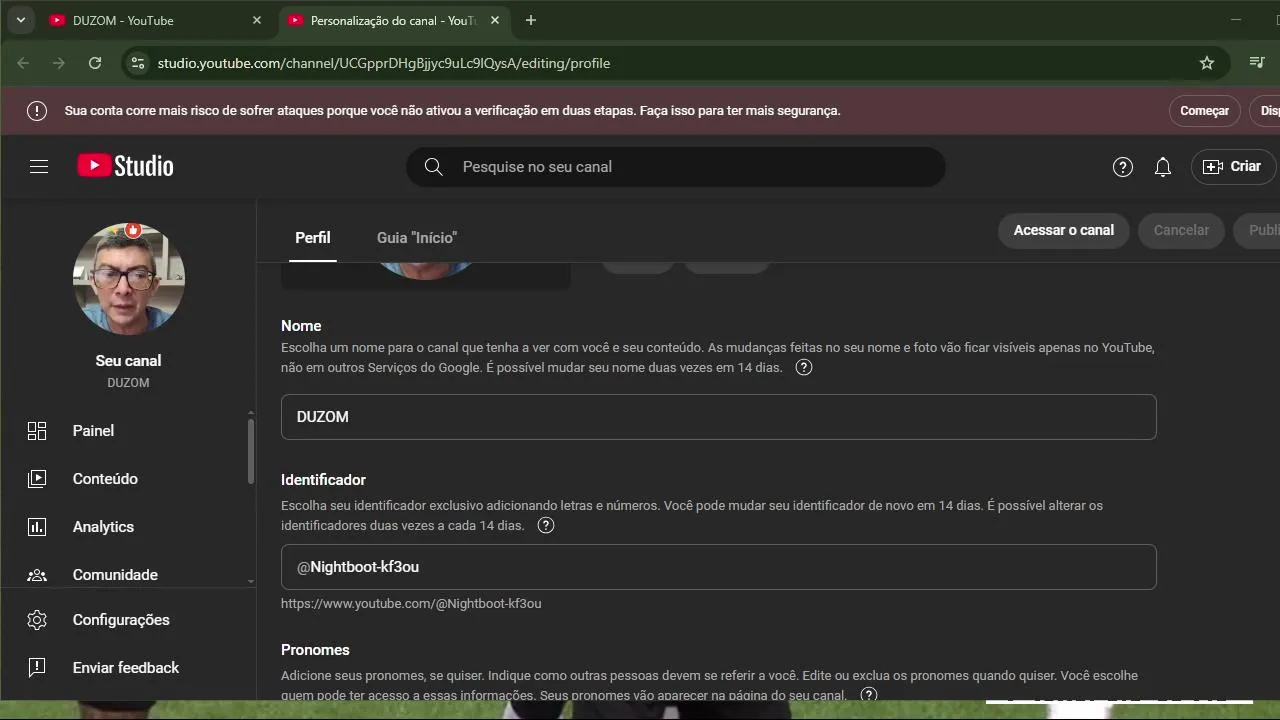The image size is (1280, 720).
Task: Click the Seu canal label in sidebar
Action: 128,361
